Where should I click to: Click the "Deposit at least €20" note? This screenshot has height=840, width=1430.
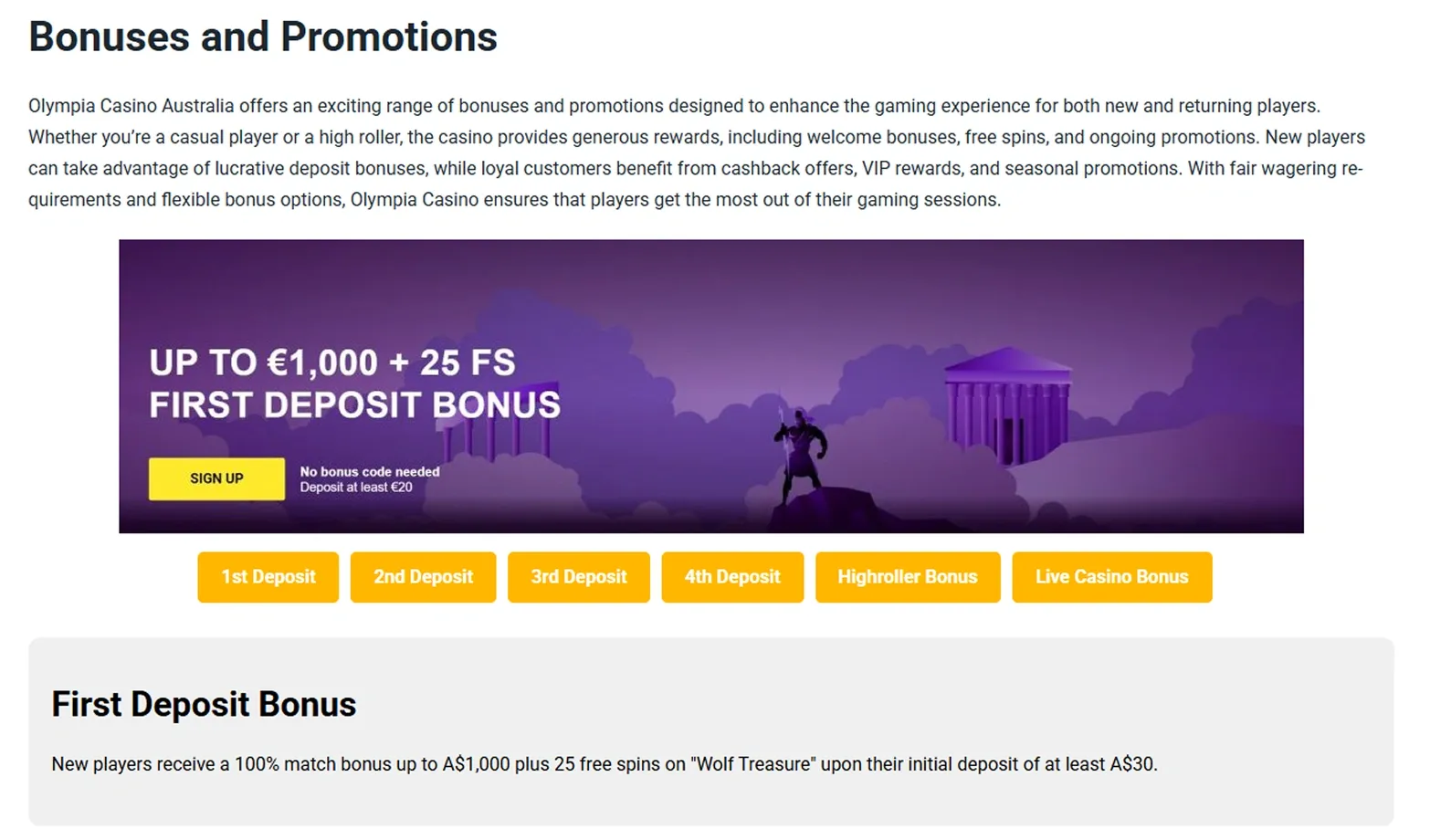click(356, 488)
